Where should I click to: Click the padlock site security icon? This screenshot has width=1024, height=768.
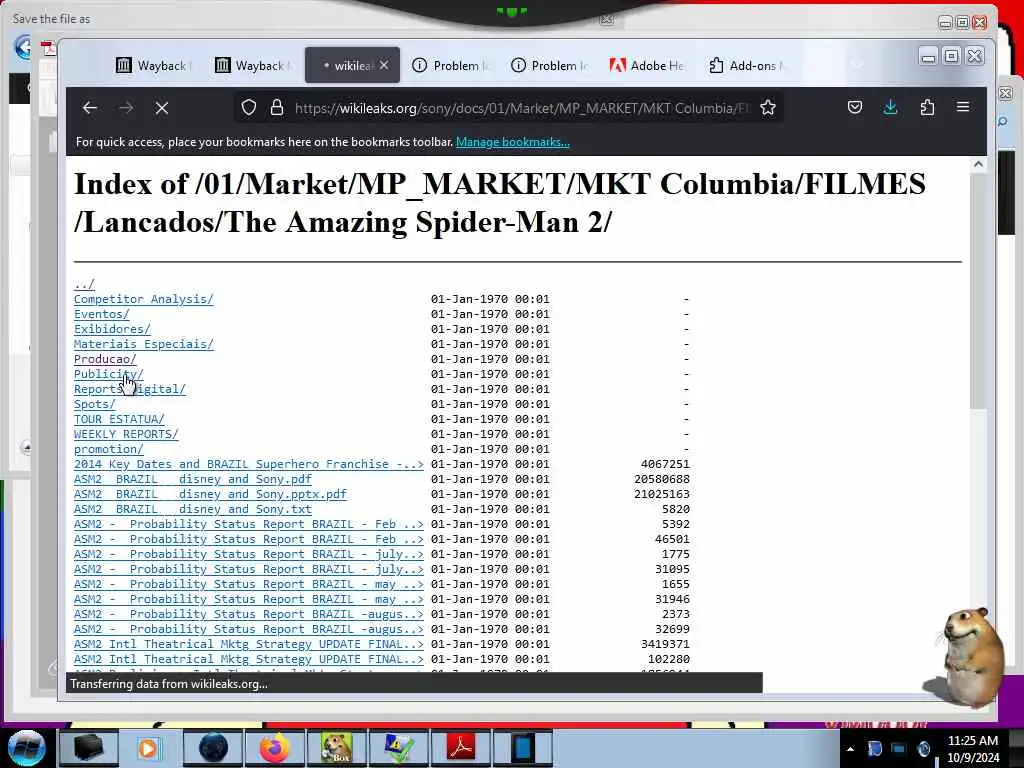(277, 107)
